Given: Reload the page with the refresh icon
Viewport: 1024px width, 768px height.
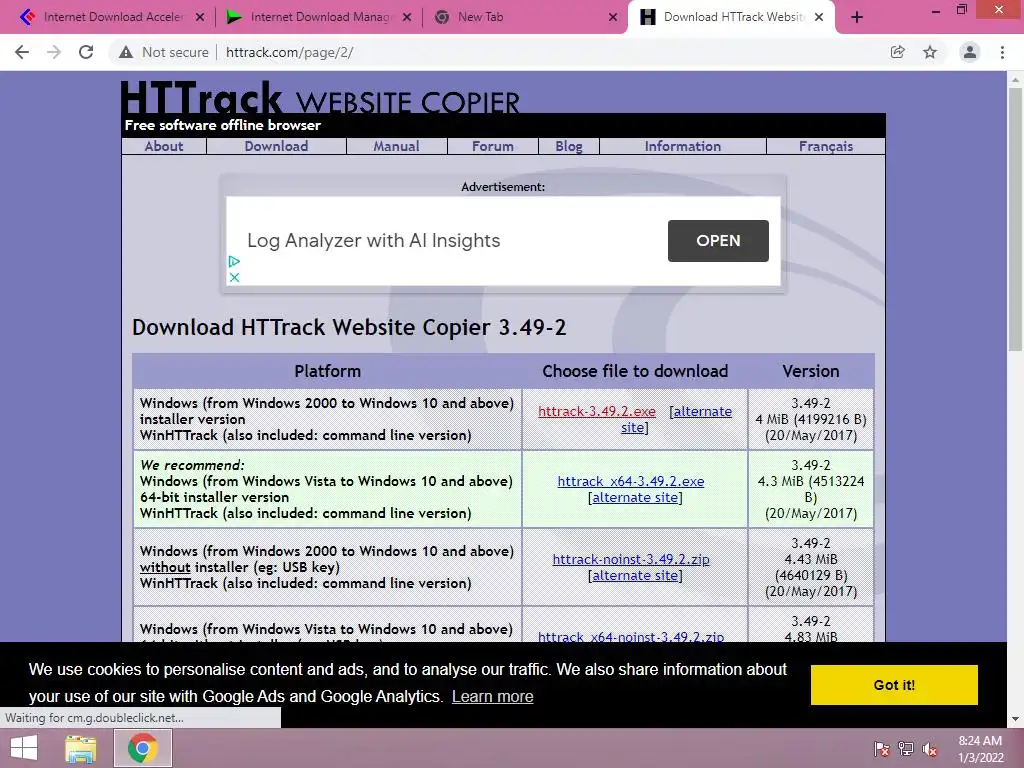Looking at the screenshot, I should click(86, 52).
